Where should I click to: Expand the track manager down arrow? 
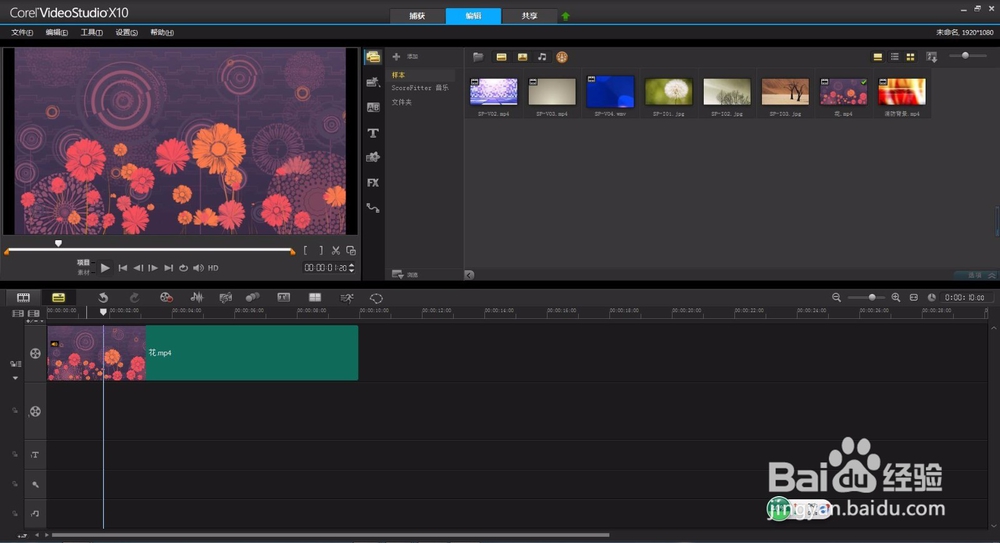click(x=15, y=378)
